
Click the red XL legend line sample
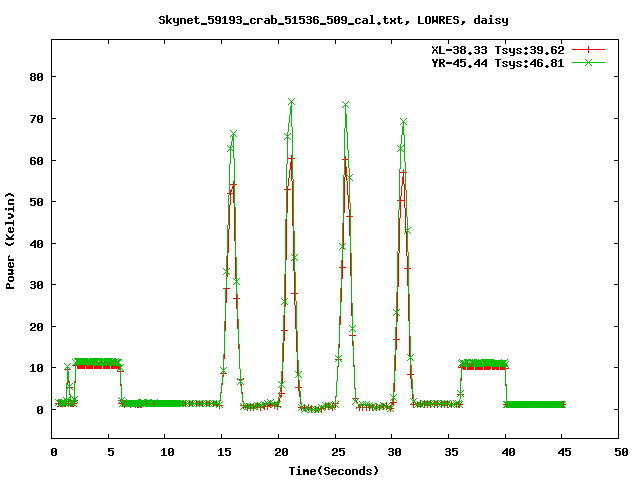point(588,50)
